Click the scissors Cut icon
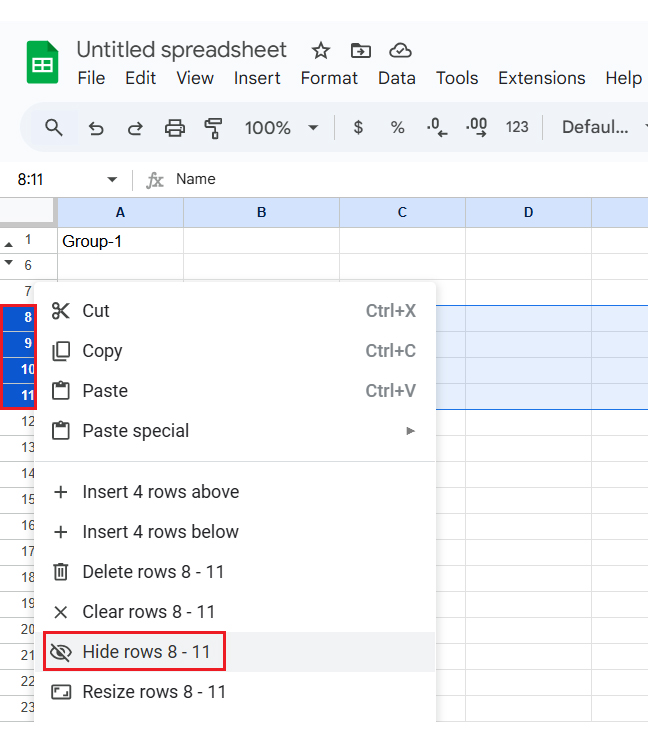The width and height of the screenshot is (648, 743). pos(61,311)
